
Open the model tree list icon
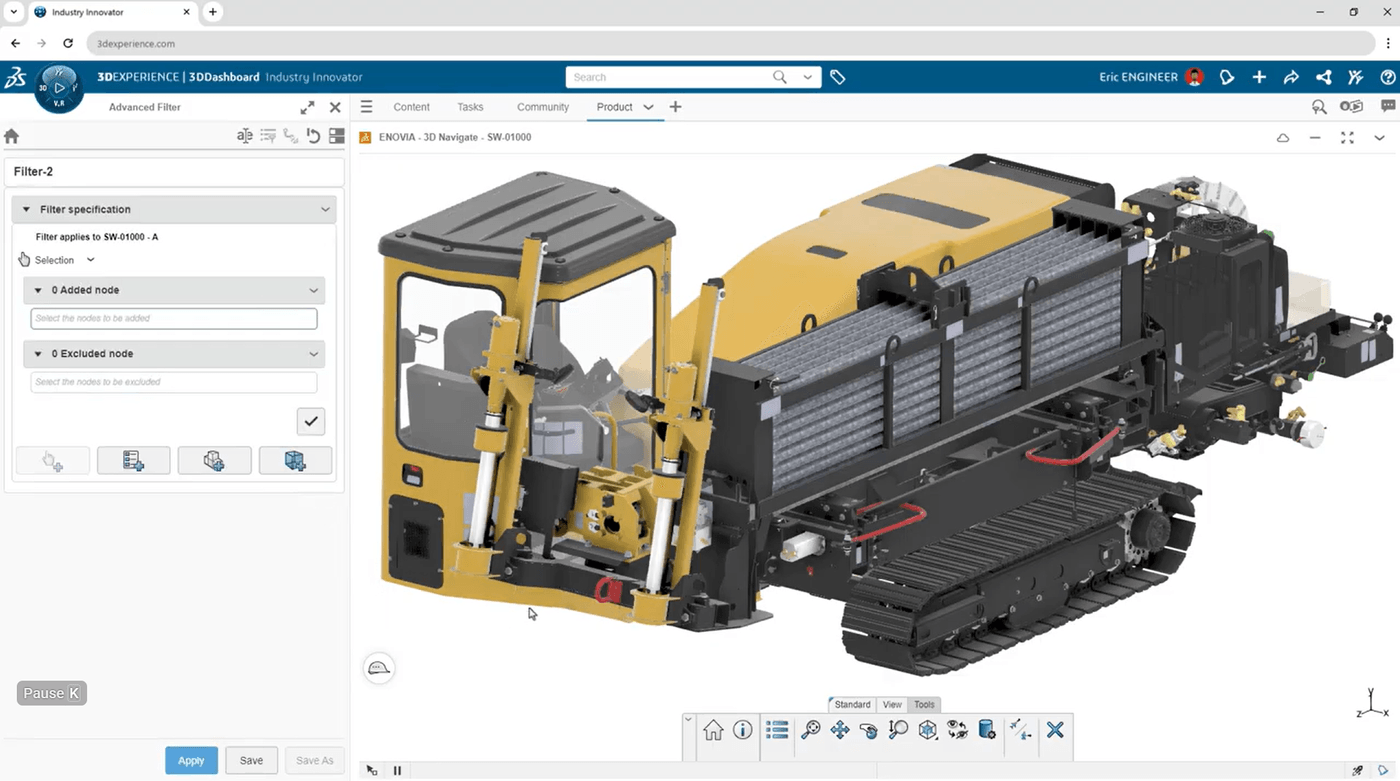pyautogui.click(x=777, y=731)
